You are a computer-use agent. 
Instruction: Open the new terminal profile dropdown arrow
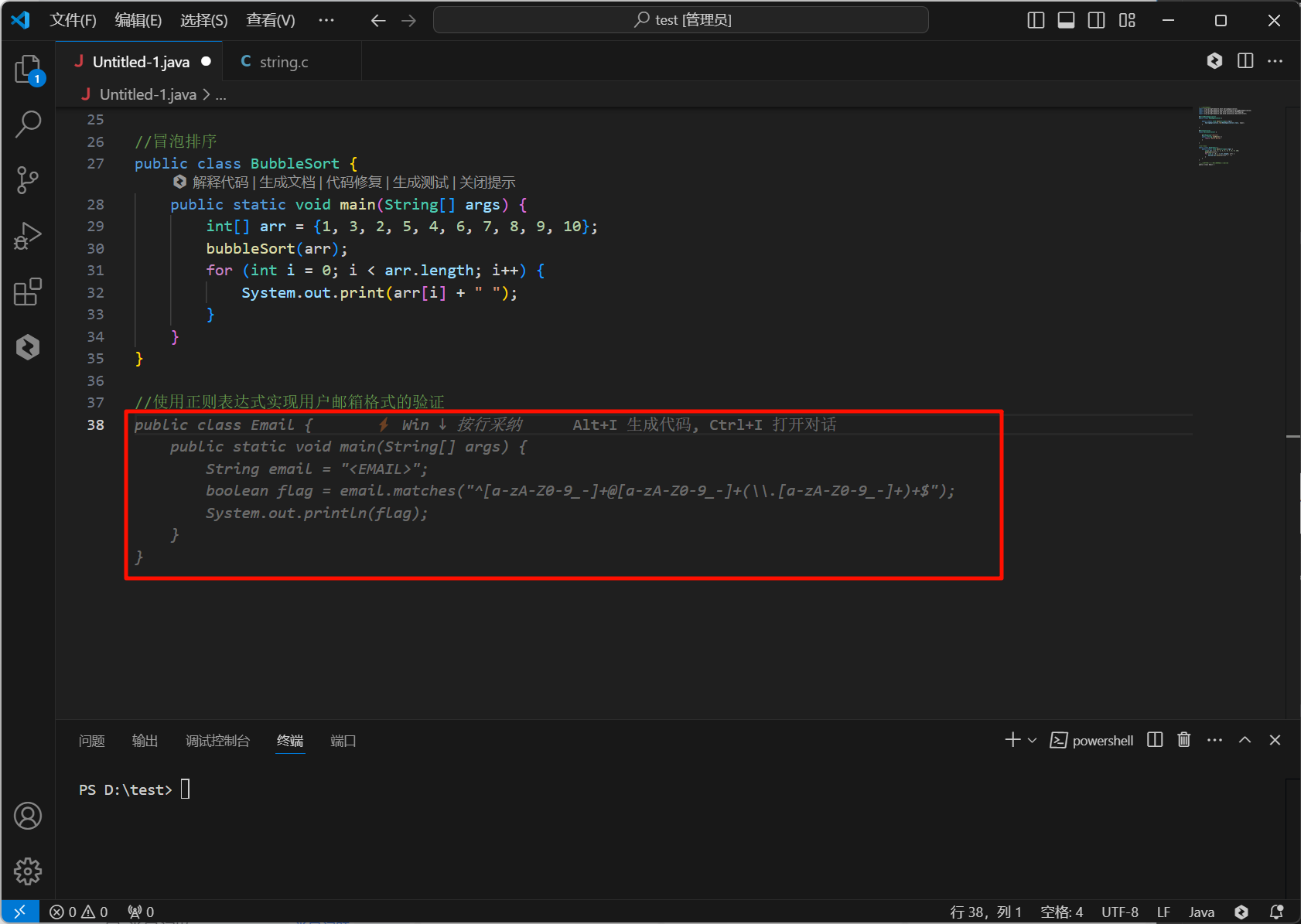pos(1032,741)
